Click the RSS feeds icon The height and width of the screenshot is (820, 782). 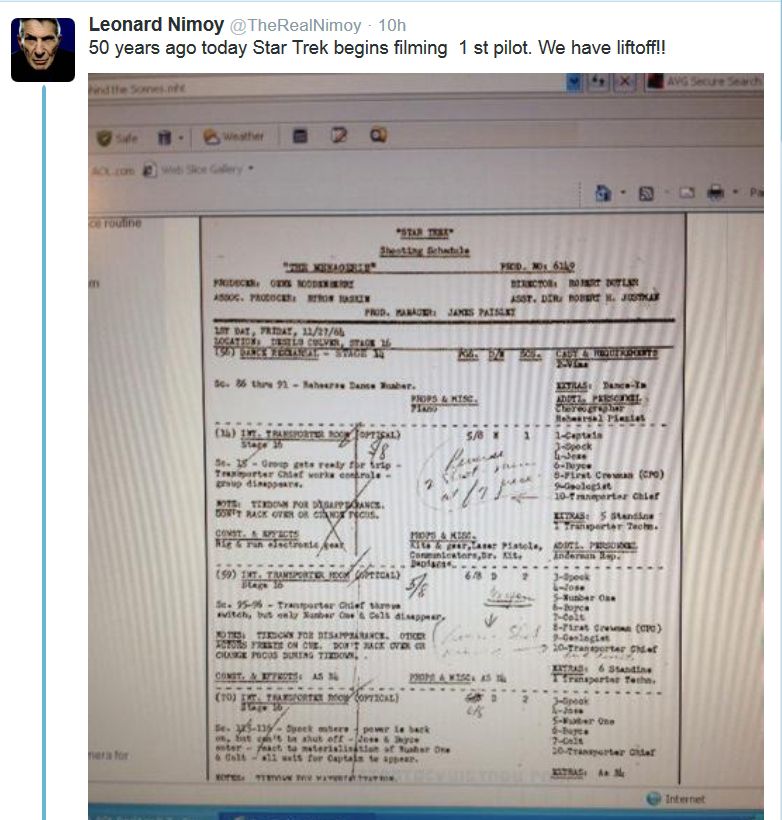(647, 193)
